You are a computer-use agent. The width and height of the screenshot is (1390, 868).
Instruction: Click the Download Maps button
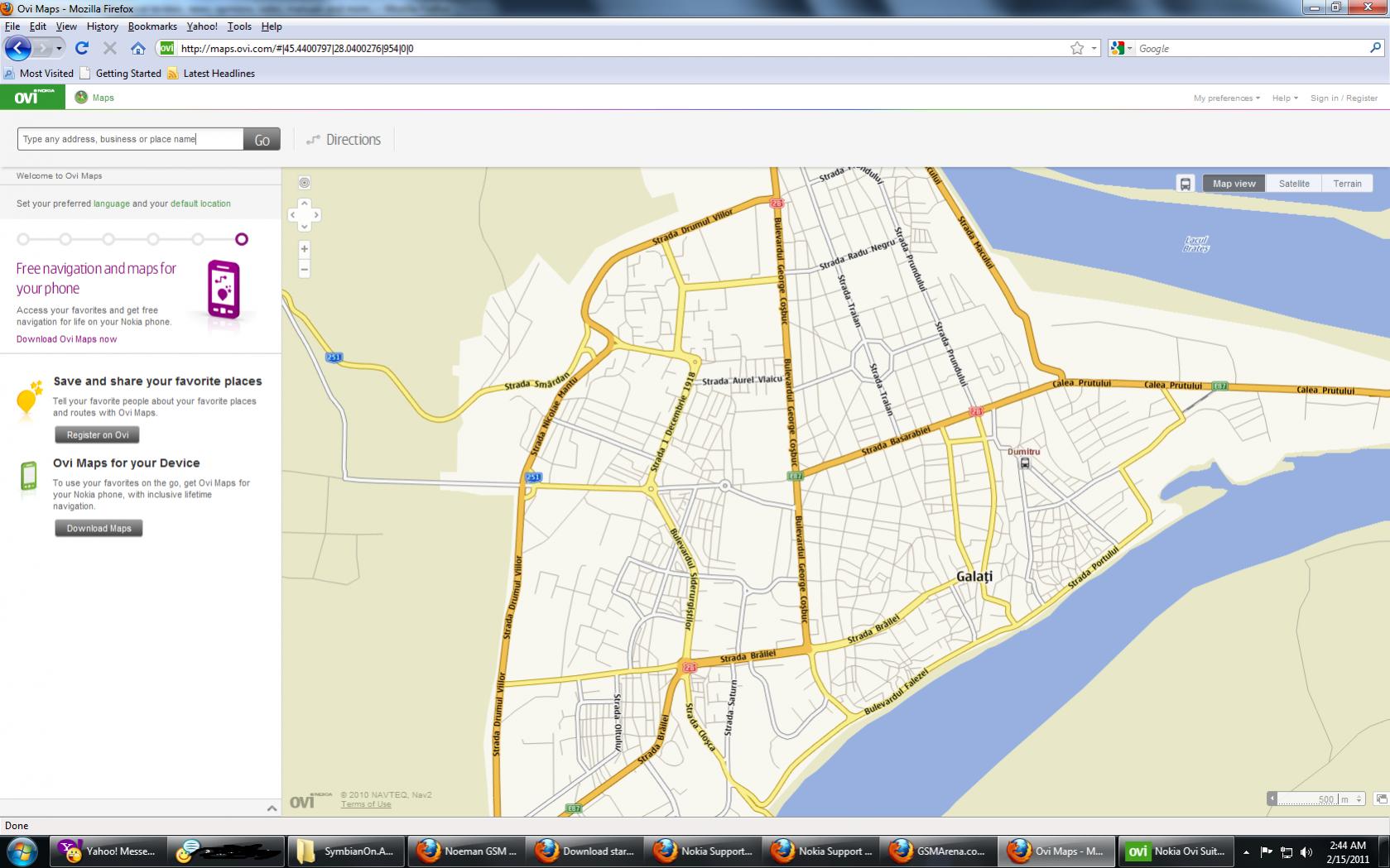99,528
